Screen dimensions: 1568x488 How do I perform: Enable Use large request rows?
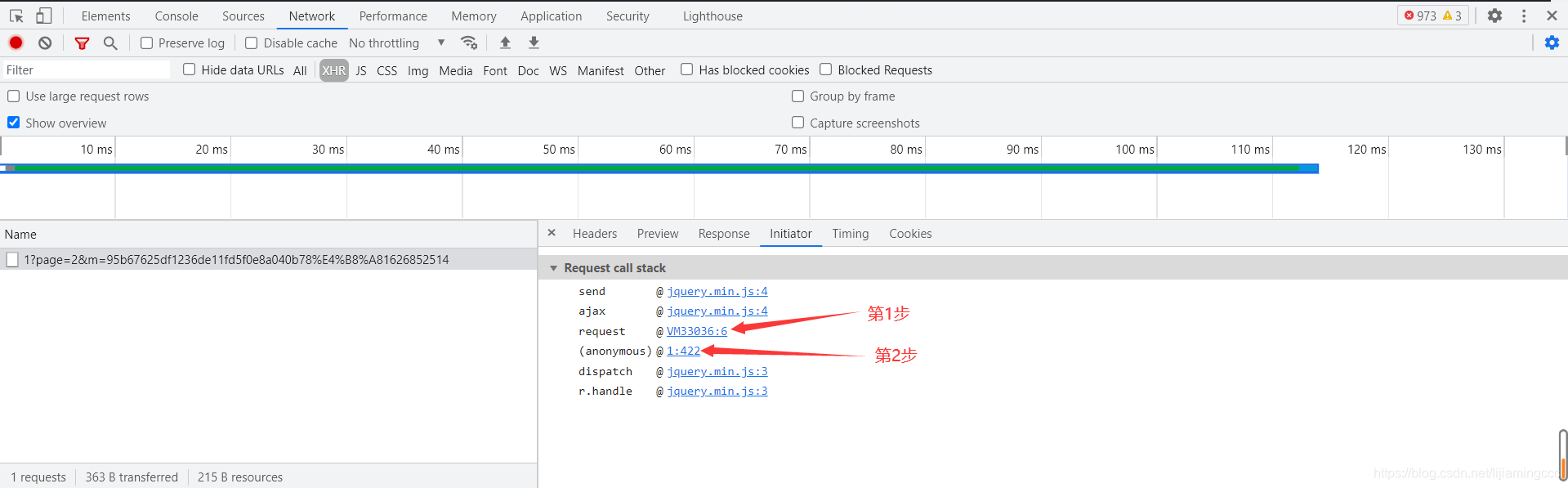click(13, 96)
